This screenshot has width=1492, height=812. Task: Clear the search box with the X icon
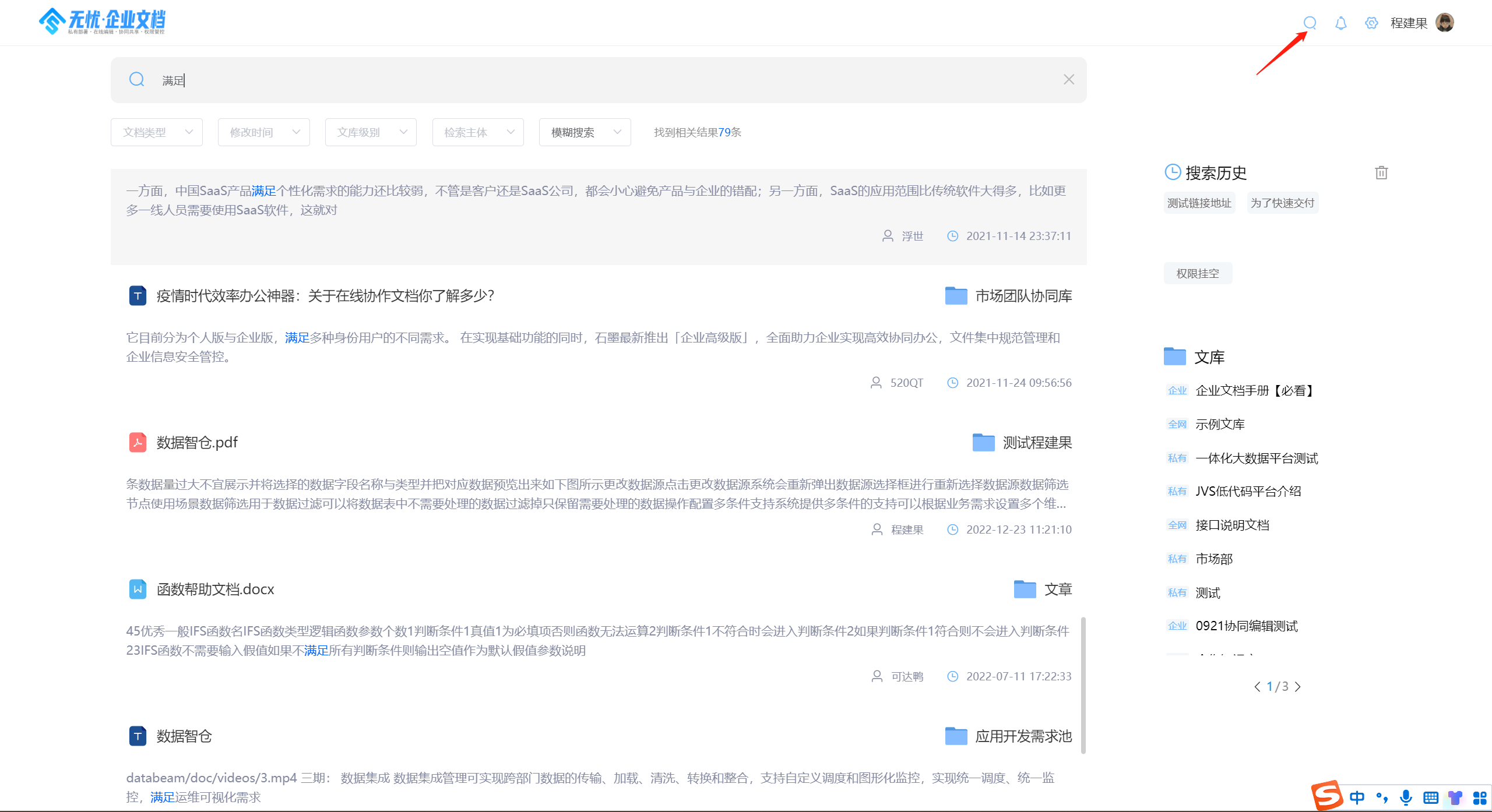tap(1068, 79)
